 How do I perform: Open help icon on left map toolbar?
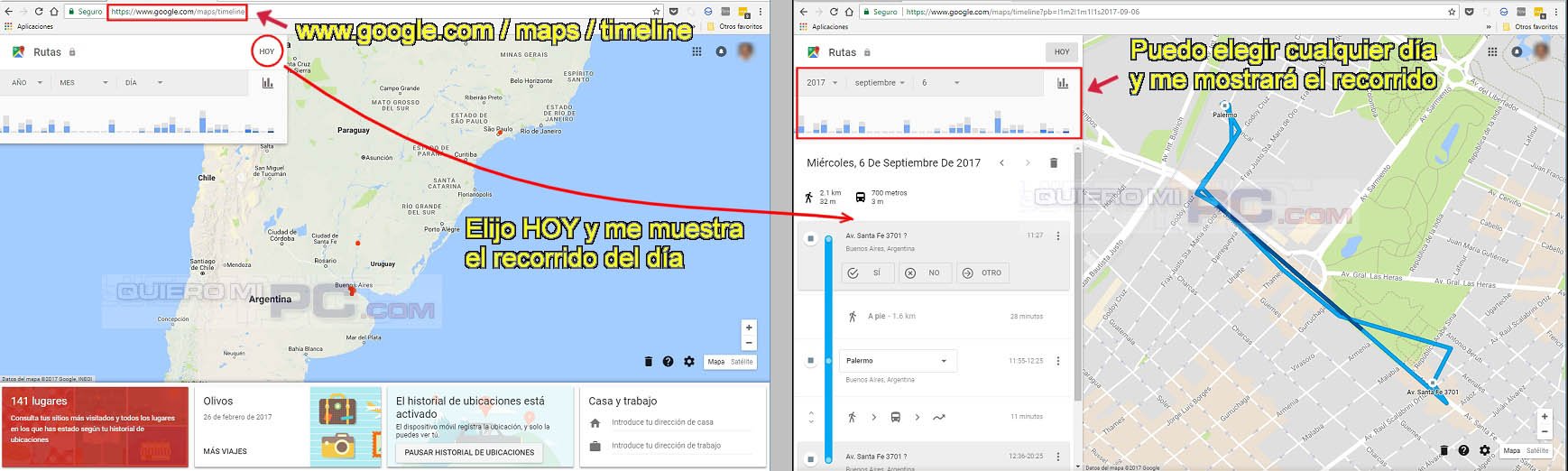tap(668, 361)
